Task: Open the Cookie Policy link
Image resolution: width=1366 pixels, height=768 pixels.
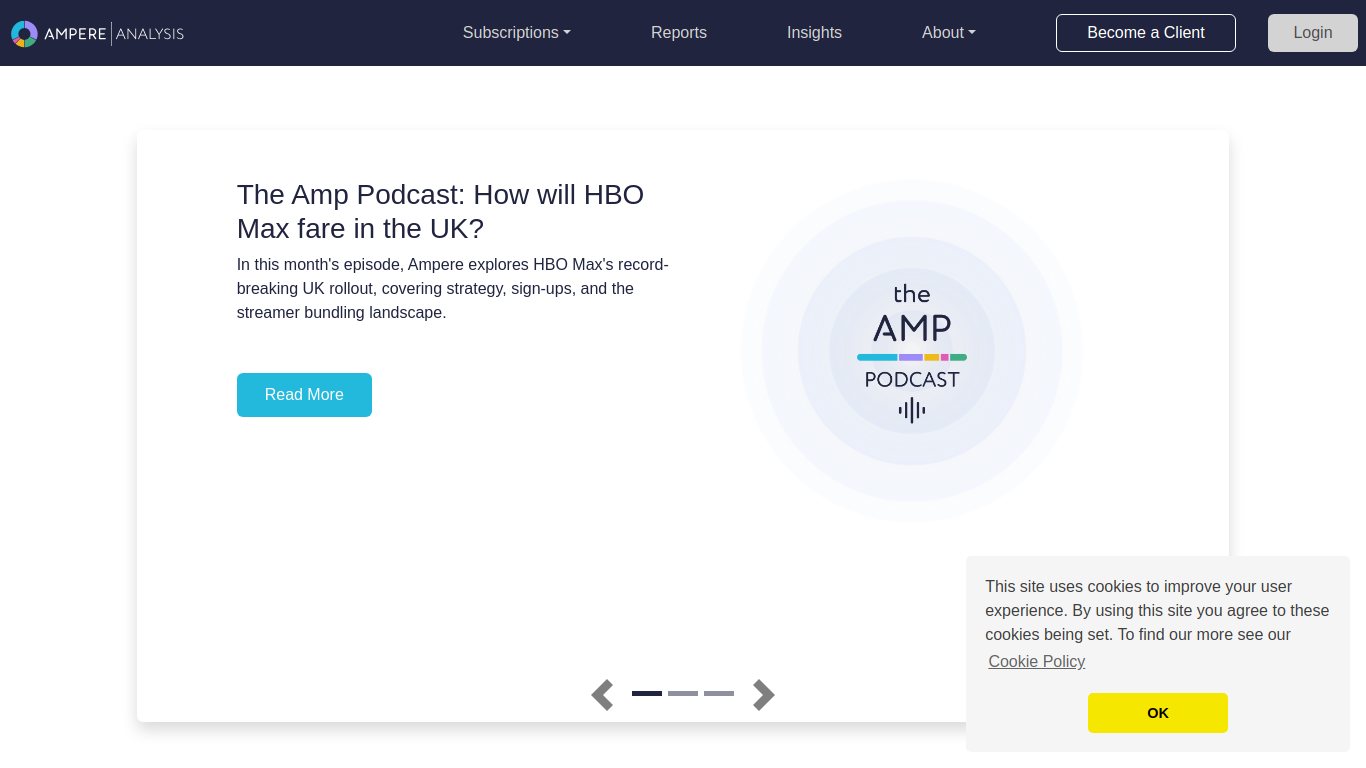Action: coord(1037,662)
